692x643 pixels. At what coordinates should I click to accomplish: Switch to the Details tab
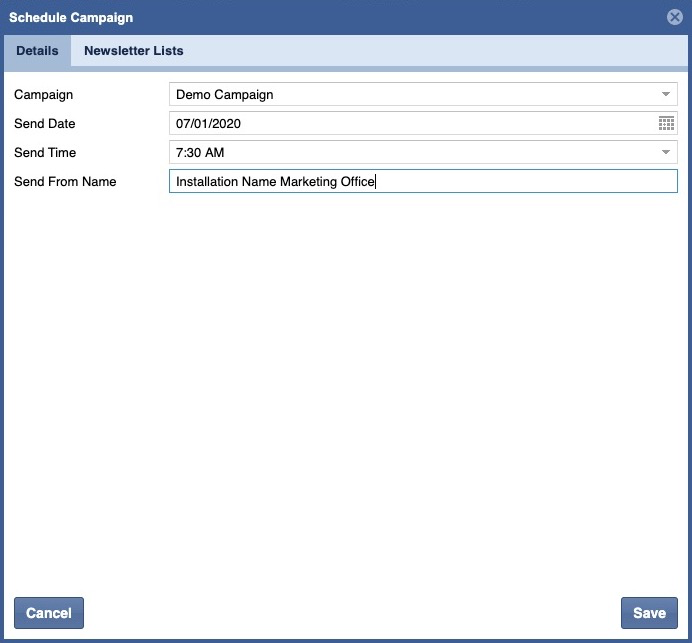pyautogui.click(x=37, y=51)
